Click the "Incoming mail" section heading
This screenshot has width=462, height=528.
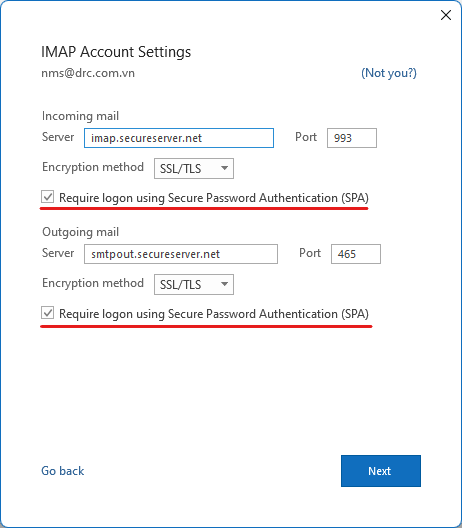80,116
